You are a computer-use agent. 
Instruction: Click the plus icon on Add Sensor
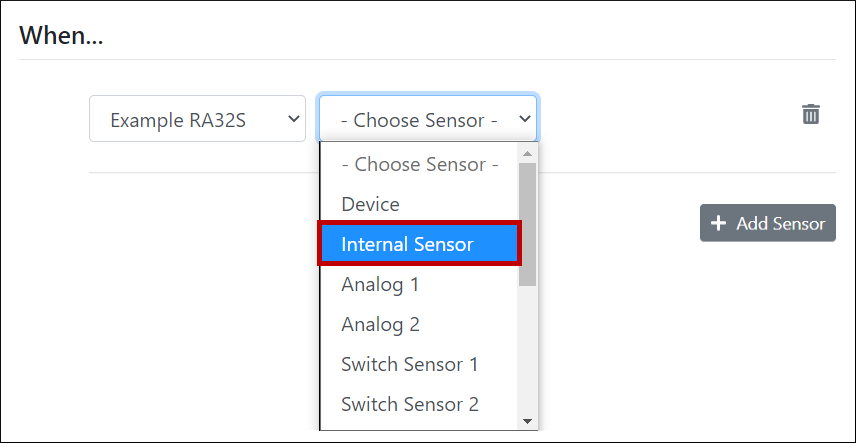point(718,223)
